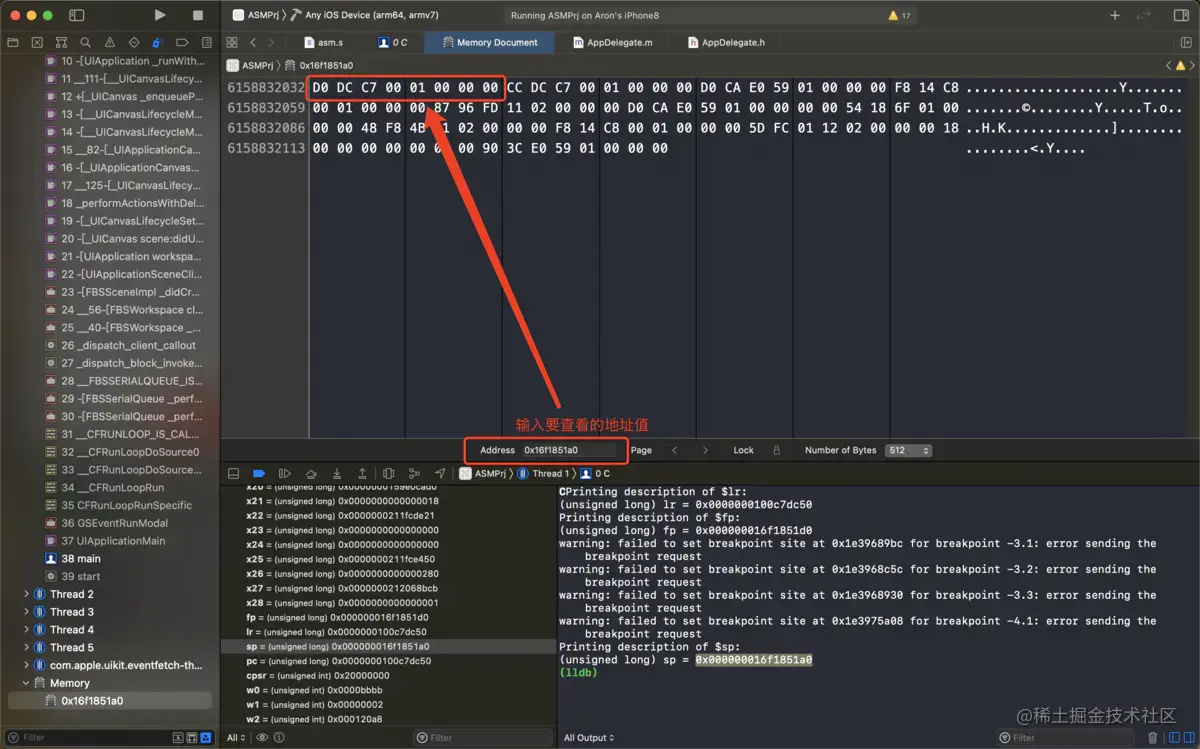
Task: Select the sp register row
Action: click(388, 647)
